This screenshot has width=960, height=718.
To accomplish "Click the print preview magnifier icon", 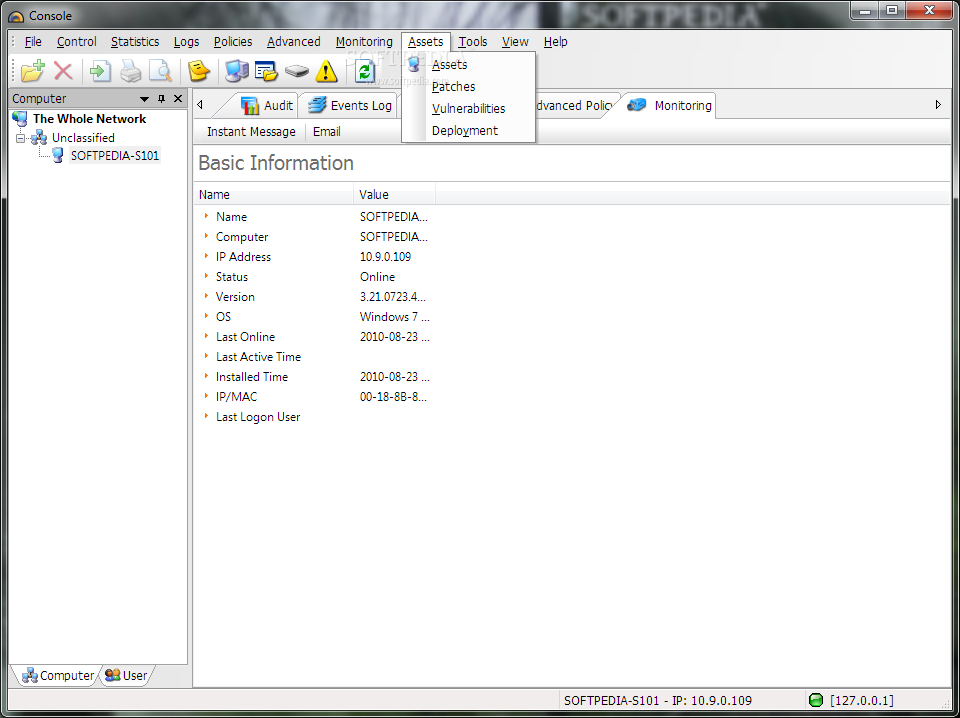I will coord(161,72).
